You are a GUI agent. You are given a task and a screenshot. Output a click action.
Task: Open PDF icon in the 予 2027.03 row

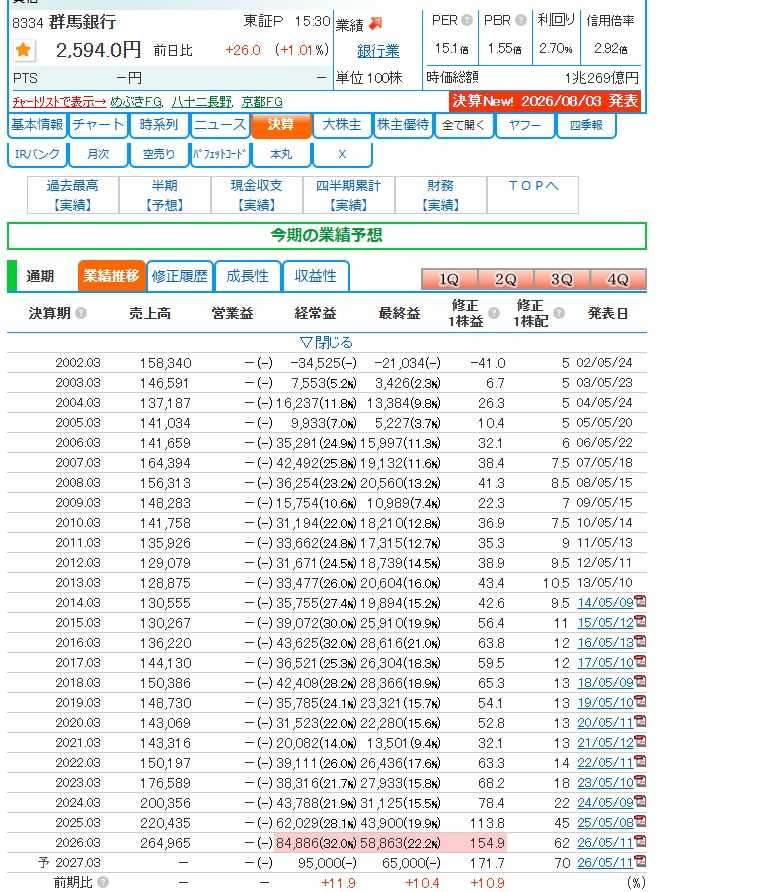coord(640,861)
